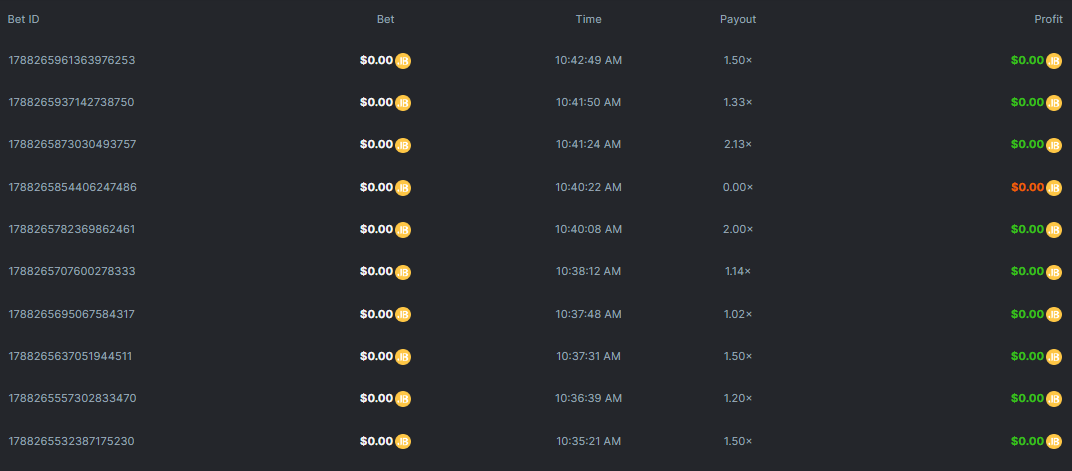This screenshot has height=471, width=1072.
Task: Open bet ID 1788265961363976253
Action: pos(72,60)
